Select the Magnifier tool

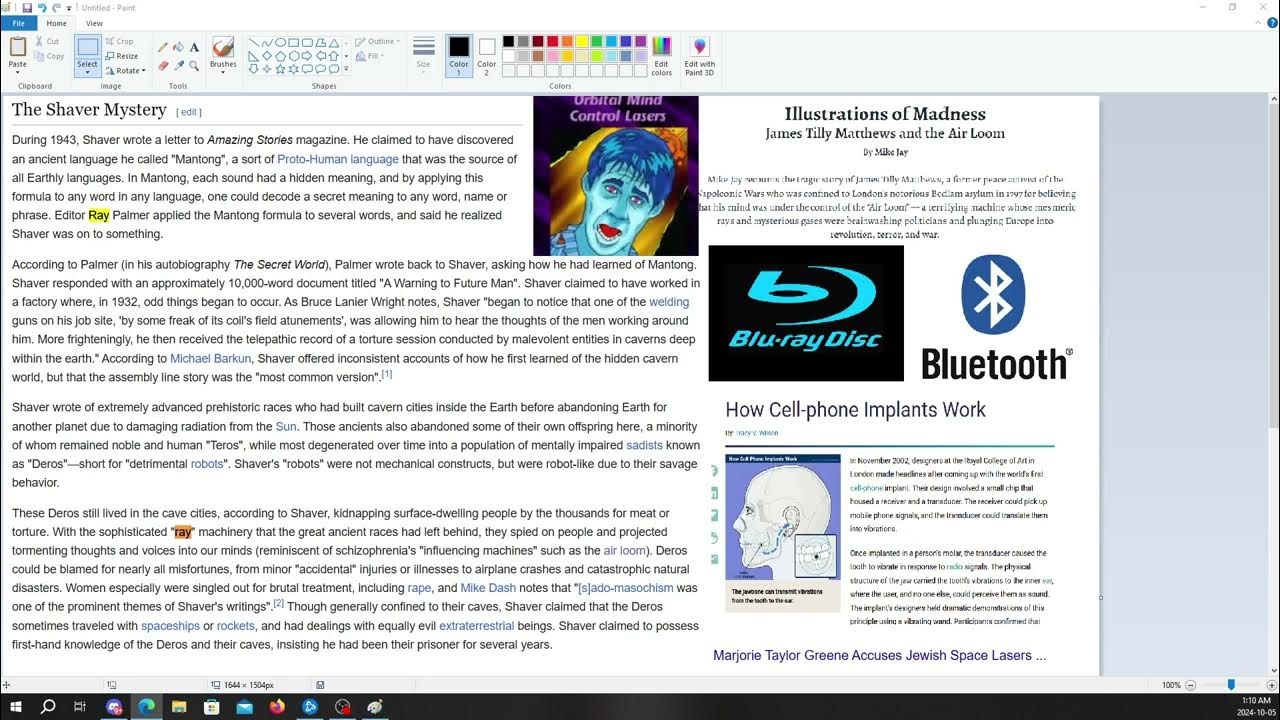[194, 65]
